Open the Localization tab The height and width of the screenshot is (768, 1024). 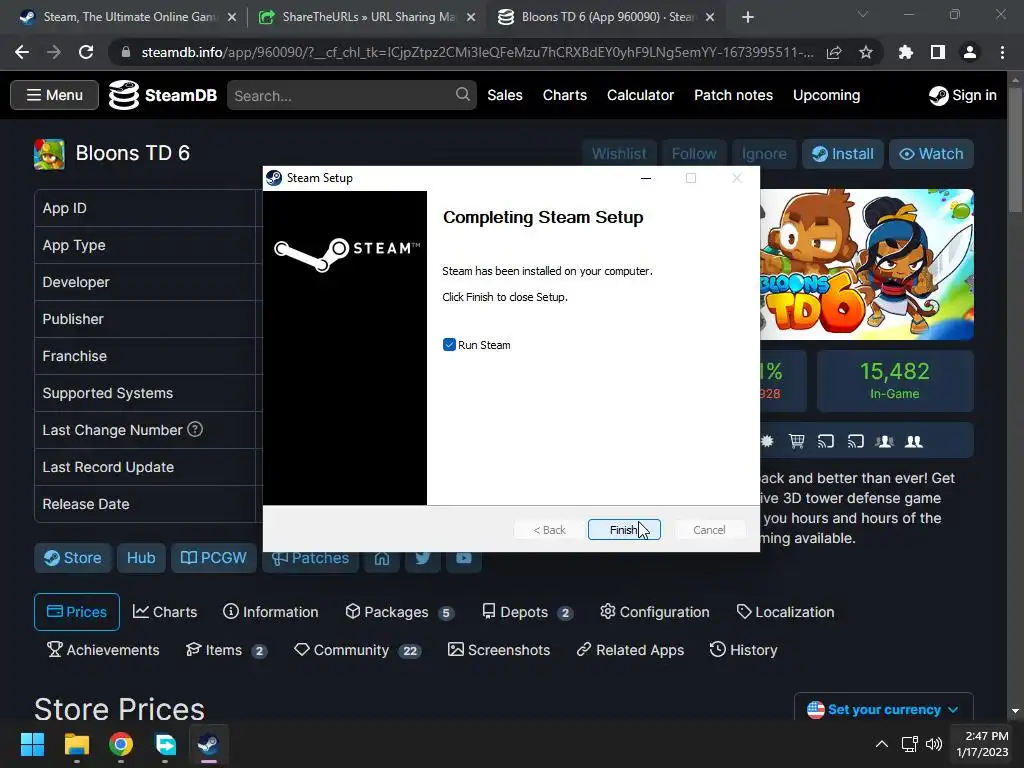[x=785, y=612]
